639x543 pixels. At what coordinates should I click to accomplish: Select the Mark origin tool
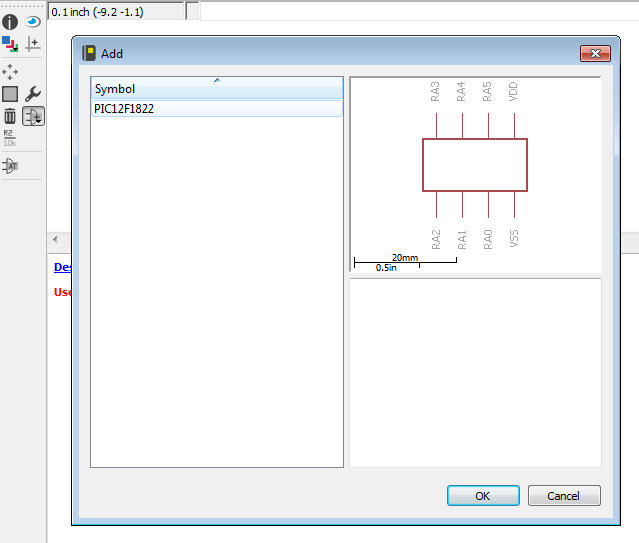coord(33,44)
